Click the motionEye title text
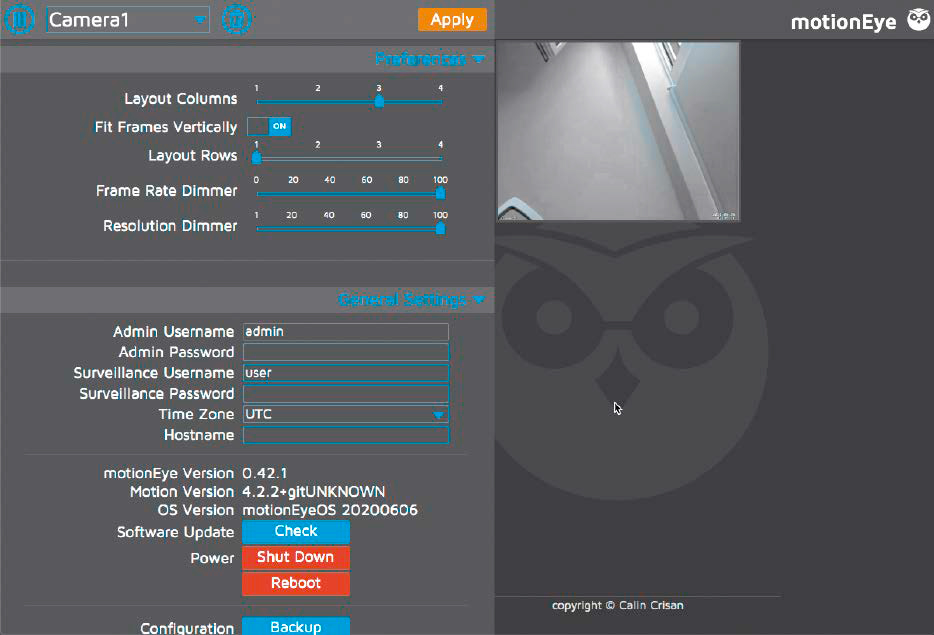The image size is (934, 635). (843, 21)
